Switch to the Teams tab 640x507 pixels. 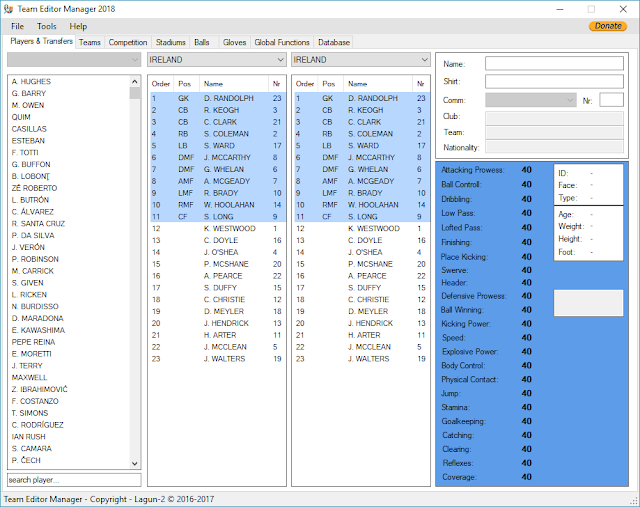pos(89,42)
